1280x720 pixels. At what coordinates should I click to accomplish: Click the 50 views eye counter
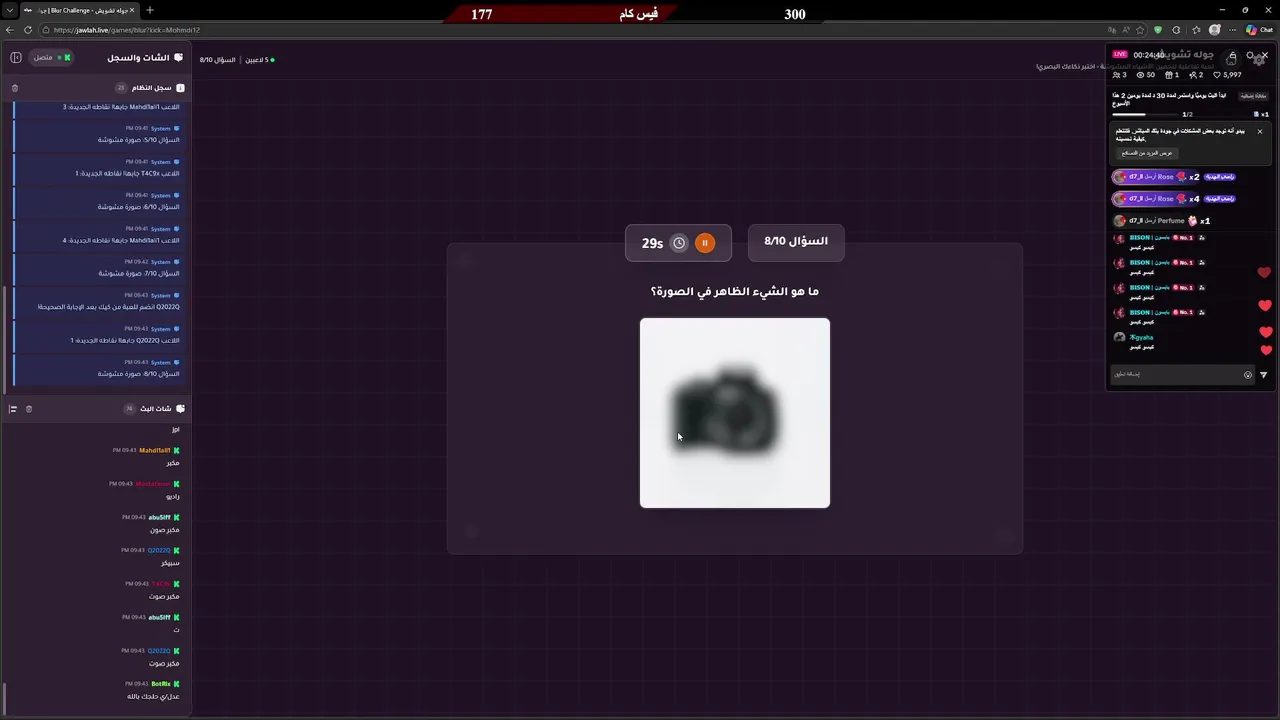(1146, 75)
